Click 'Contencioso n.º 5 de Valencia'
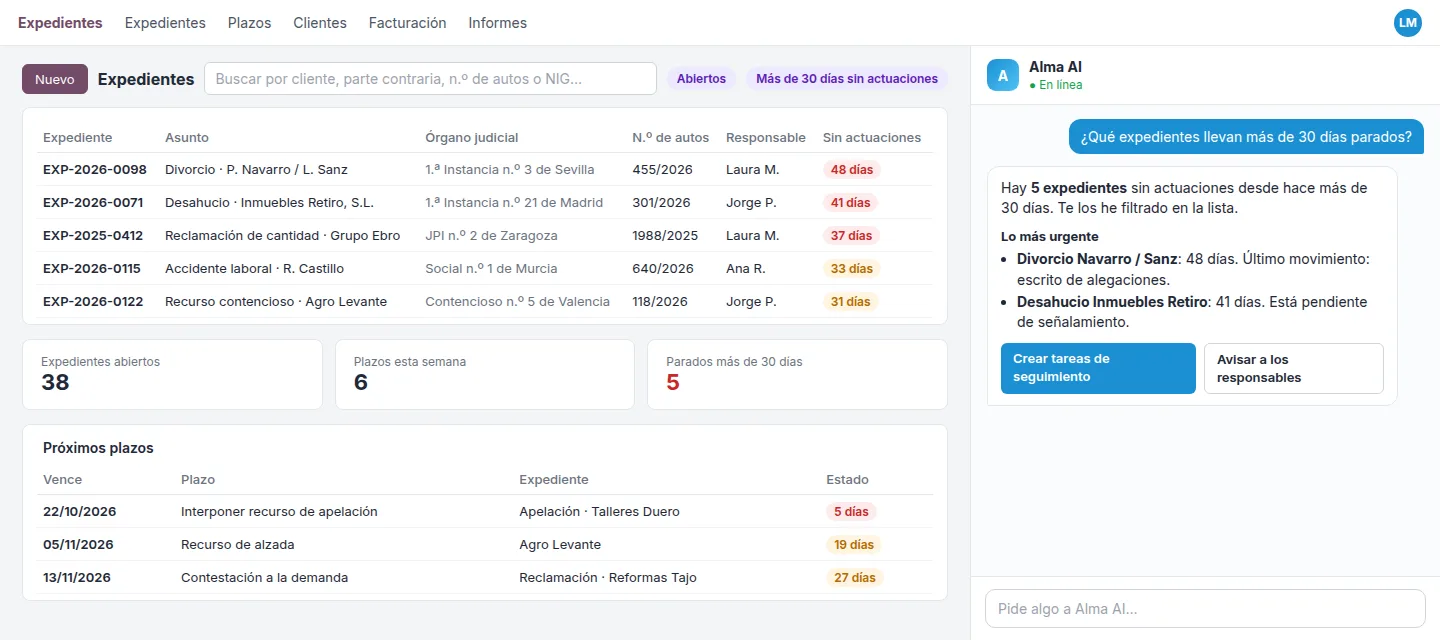Image resolution: width=1440 pixels, height=640 pixels. pyautogui.click(x=517, y=302)
